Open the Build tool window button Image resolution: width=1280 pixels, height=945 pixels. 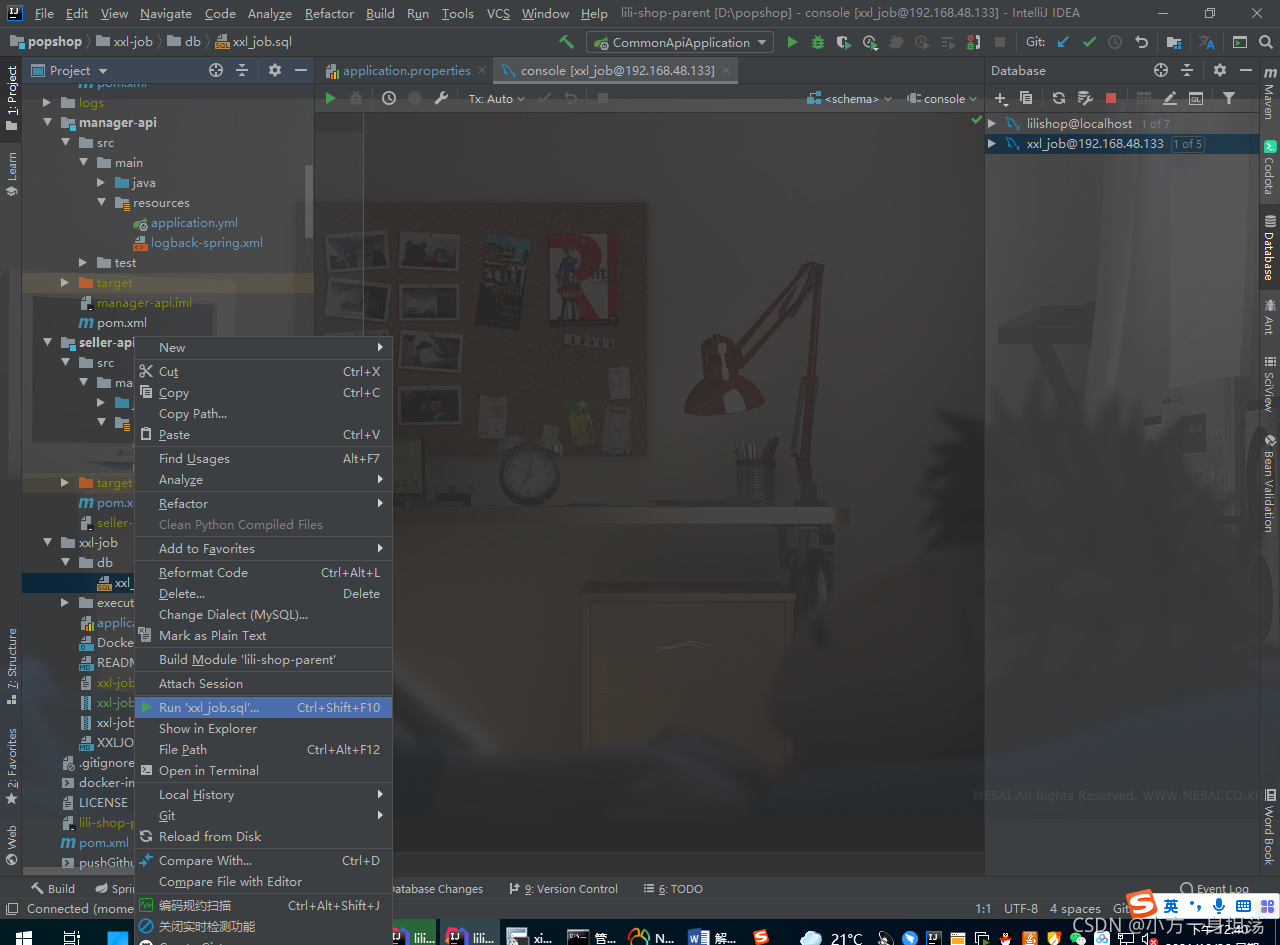click(53, 888)
